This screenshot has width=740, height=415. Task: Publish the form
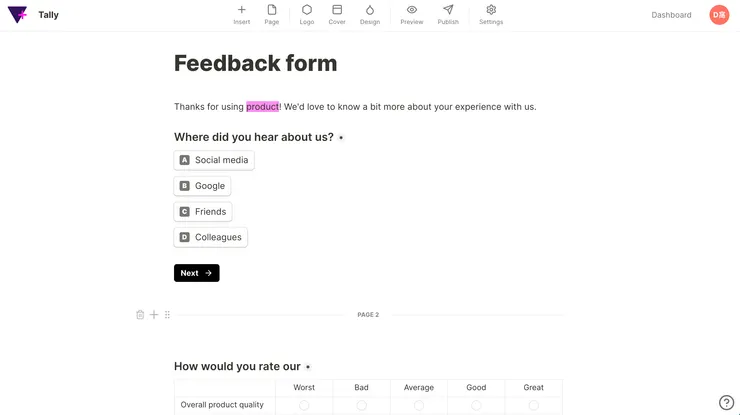(x=448, y=14)
